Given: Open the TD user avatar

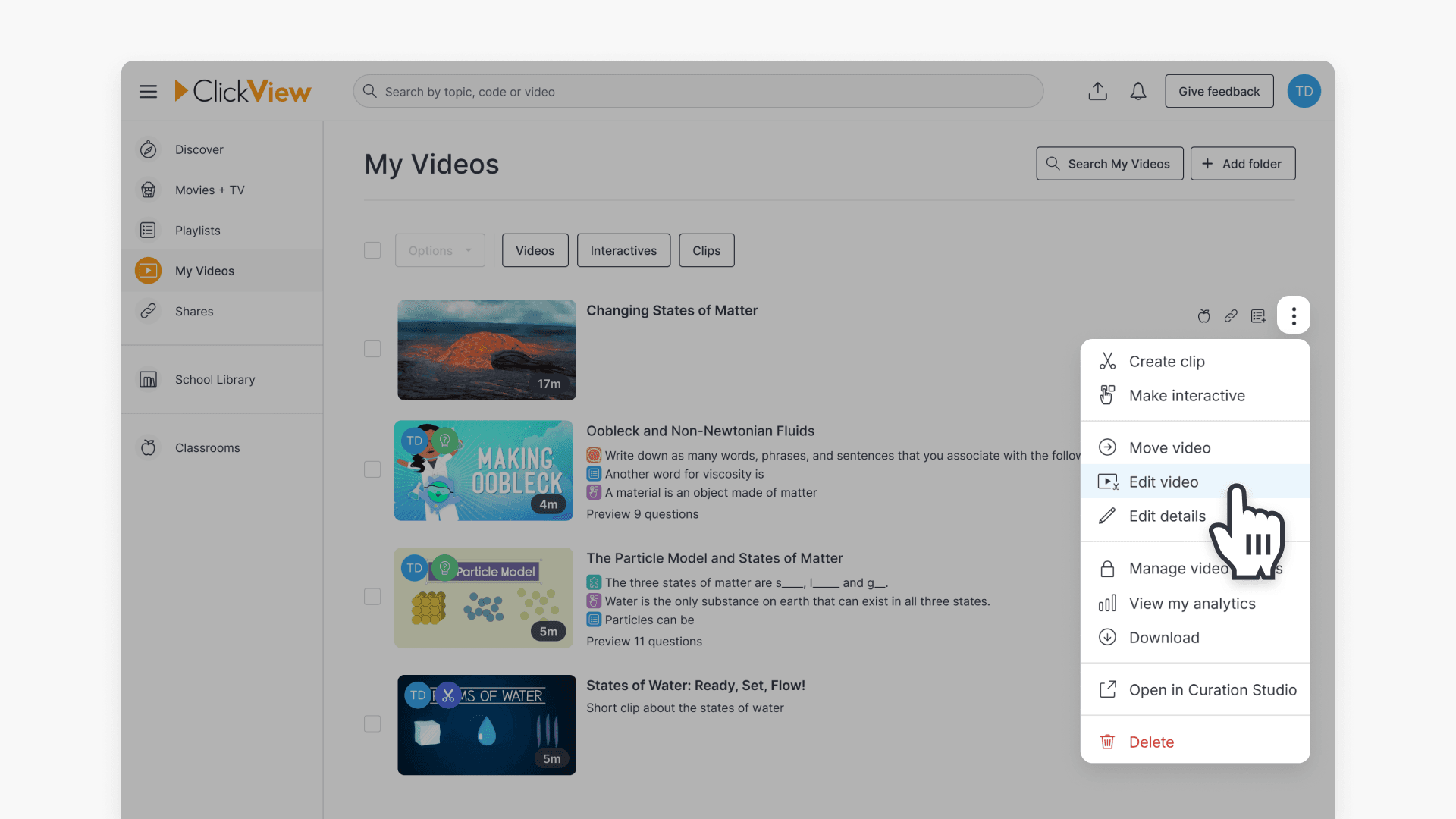Looking at the screenshot, I should [x=1304, y=91].
